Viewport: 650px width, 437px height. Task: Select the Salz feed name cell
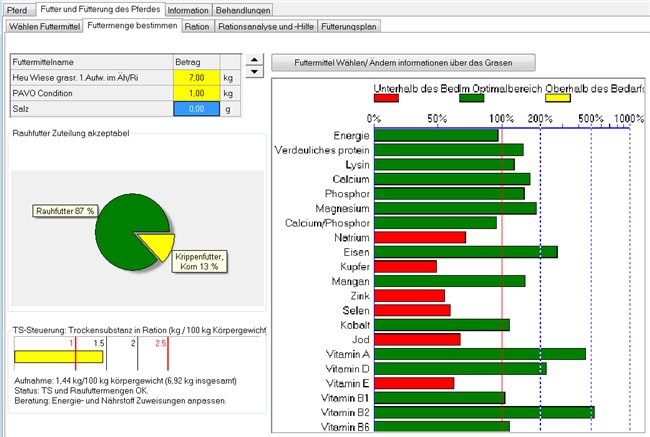[92, 109]
